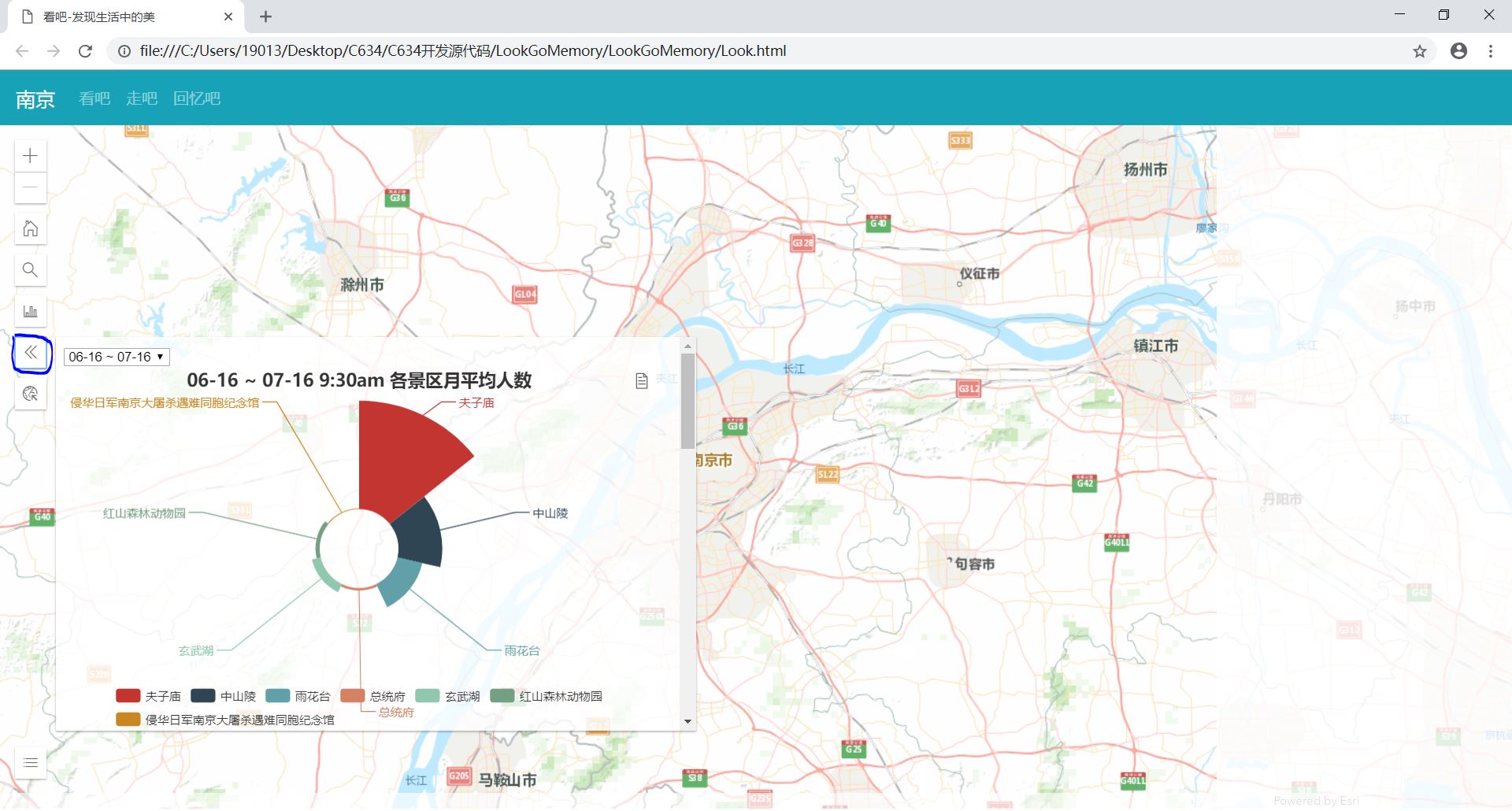Click 仪征市 label on the map

980,273
